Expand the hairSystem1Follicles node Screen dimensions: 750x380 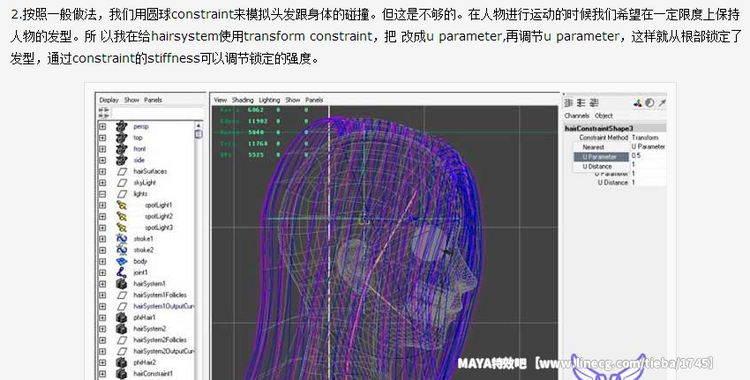pos(102,295)
